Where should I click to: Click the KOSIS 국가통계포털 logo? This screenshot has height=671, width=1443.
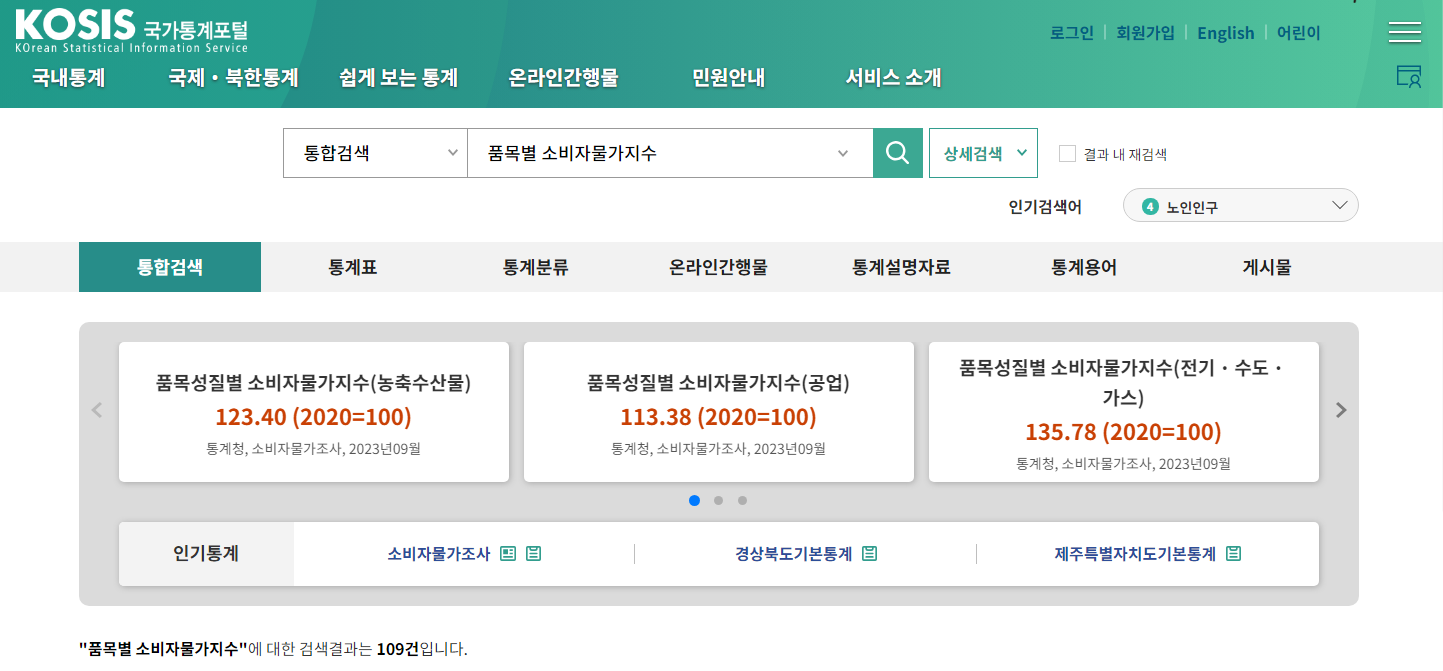132,31
